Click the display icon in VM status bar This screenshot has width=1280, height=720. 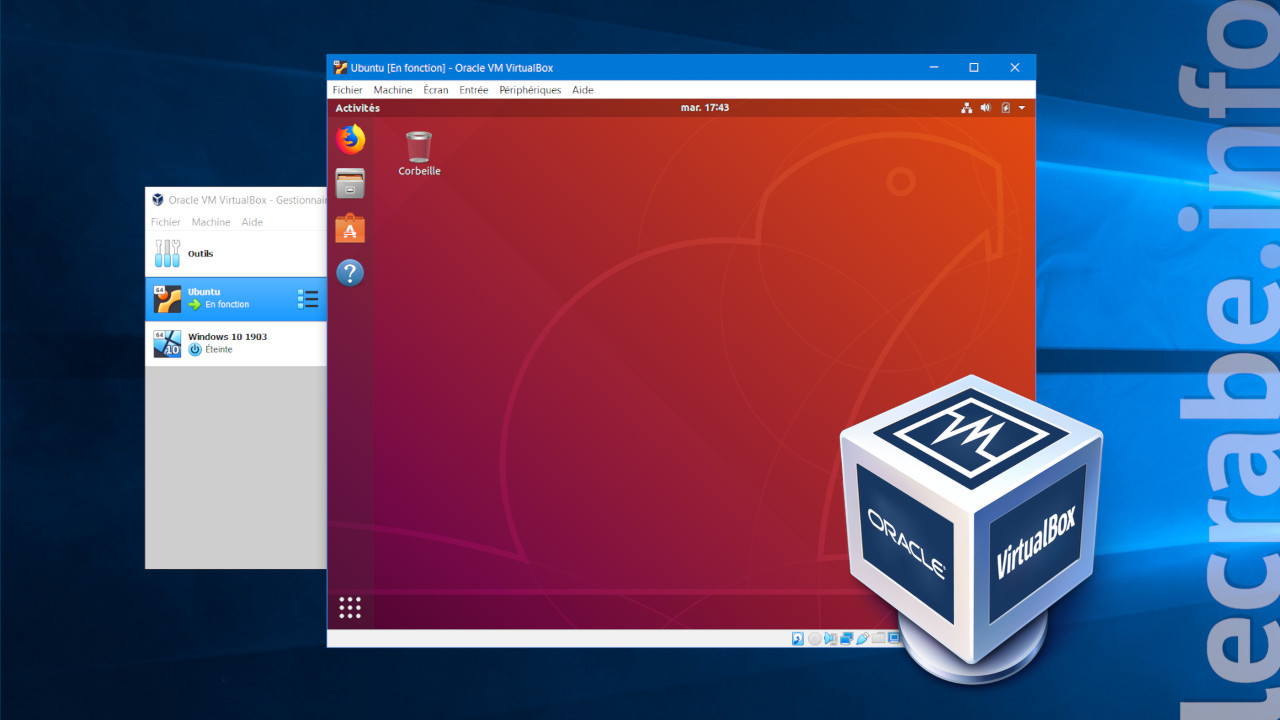coord(894,638)
